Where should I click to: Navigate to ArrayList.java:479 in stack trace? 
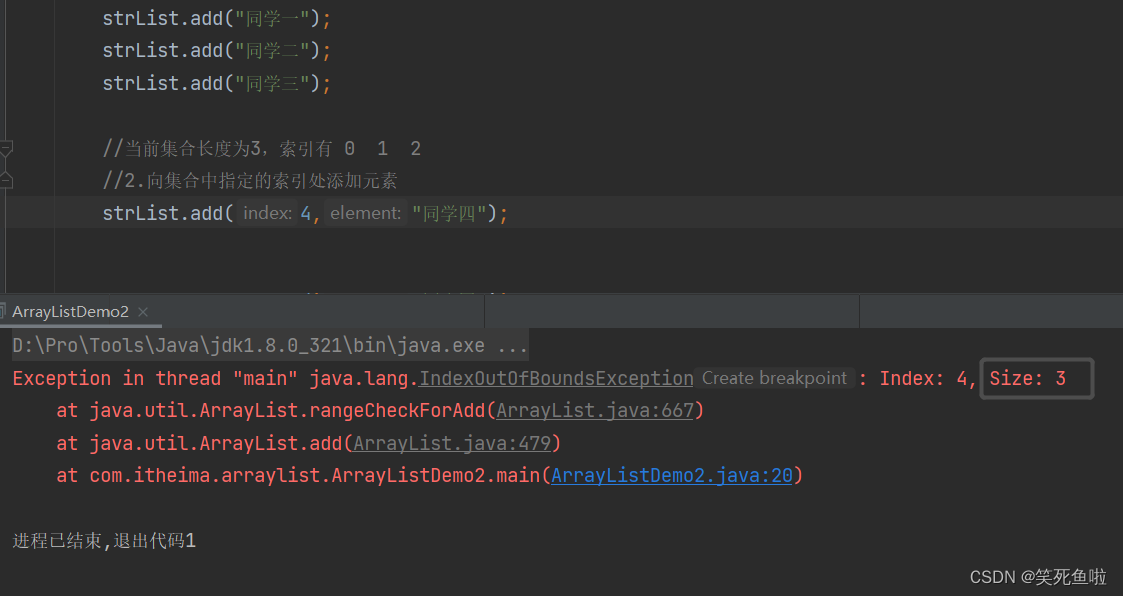[x=450, y=443]
